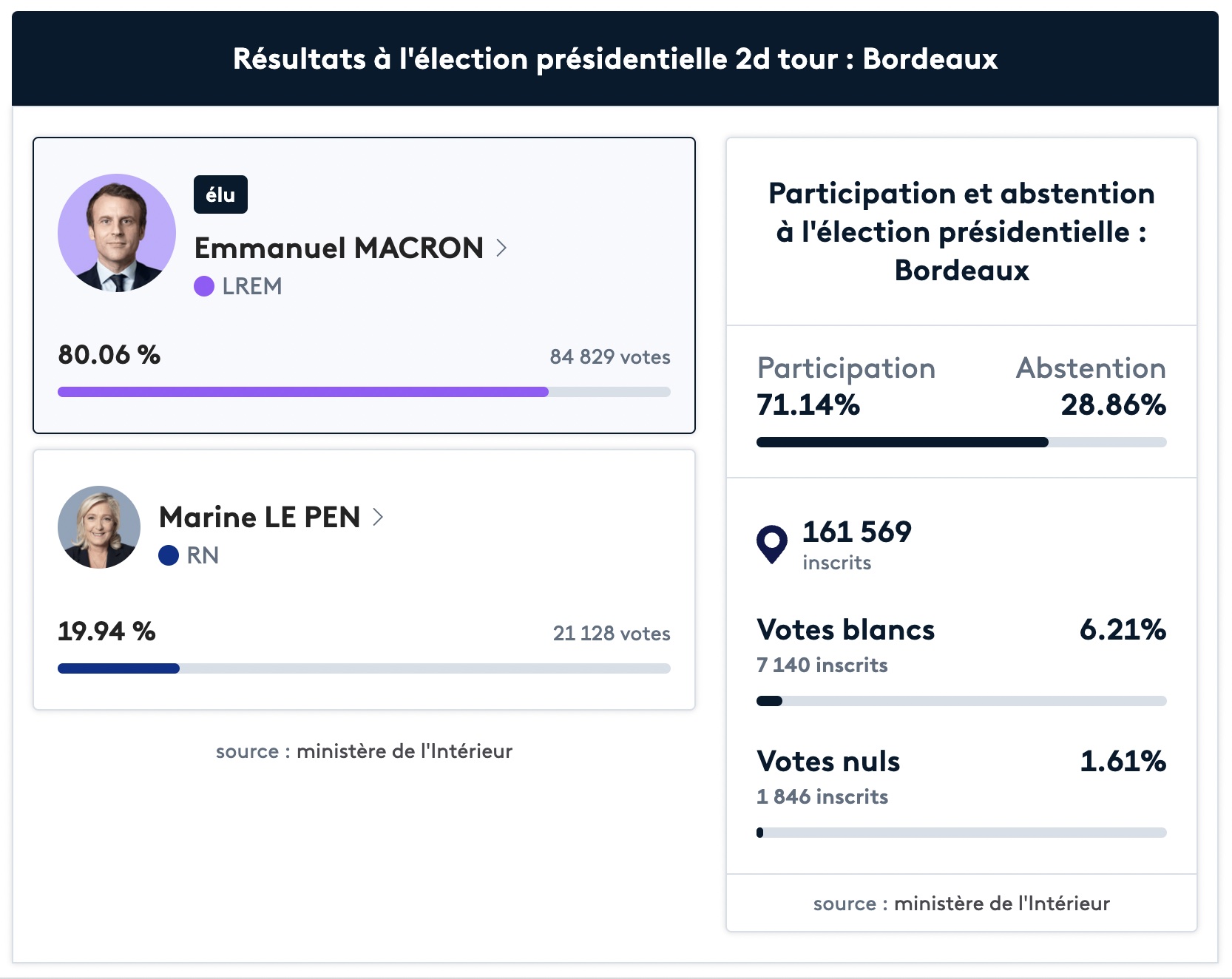Viewport: 1232px width, 979px height.
Task: Click the 161 569 inscrits figure
Action: pos(857,545)
